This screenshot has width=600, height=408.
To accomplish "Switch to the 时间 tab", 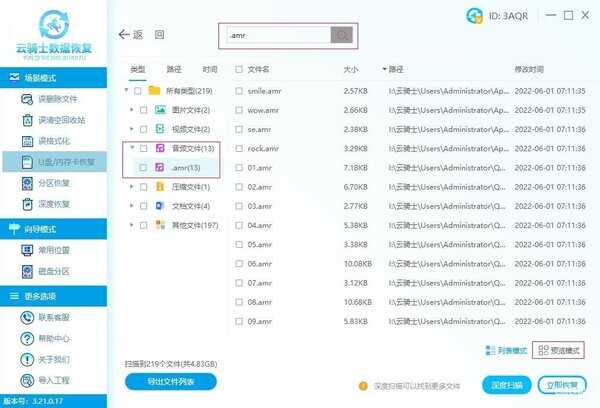I will coord(210,69).
